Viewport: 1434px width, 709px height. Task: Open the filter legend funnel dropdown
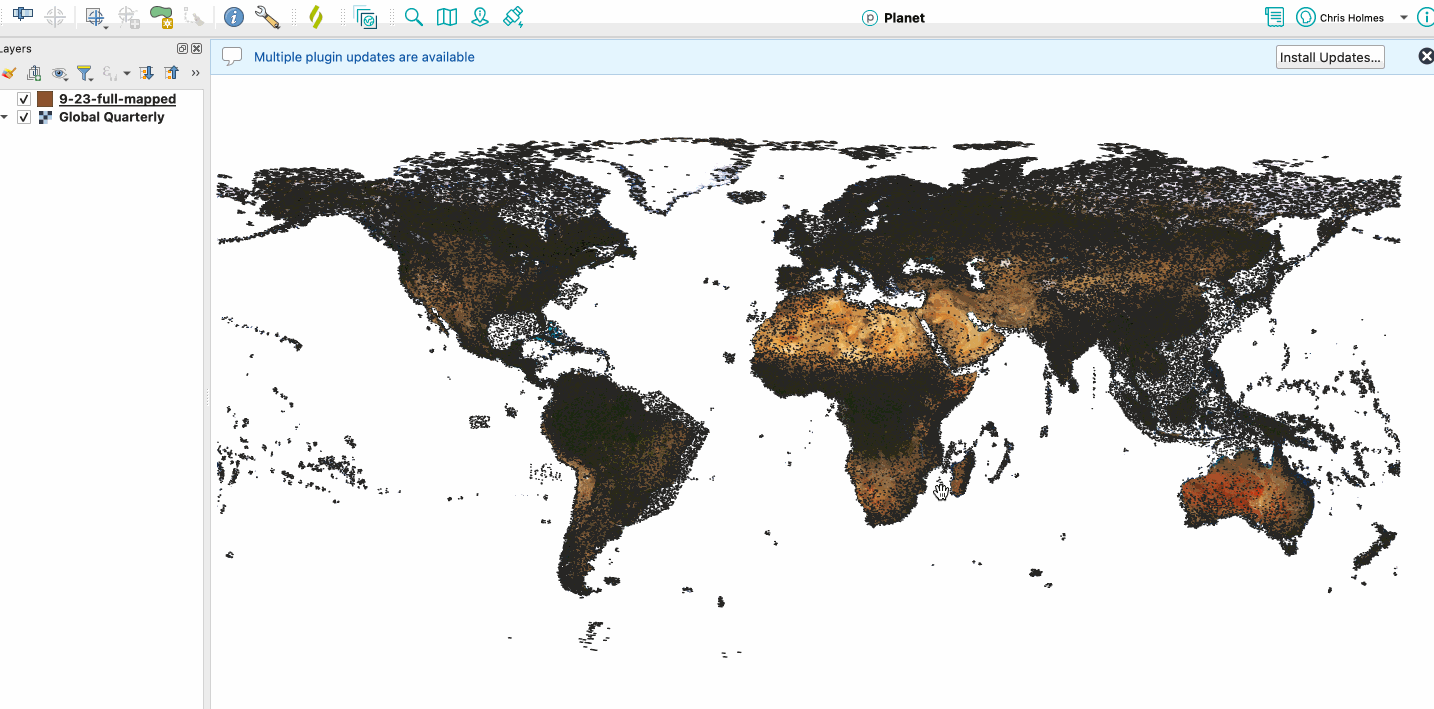(x=86, y=73)
